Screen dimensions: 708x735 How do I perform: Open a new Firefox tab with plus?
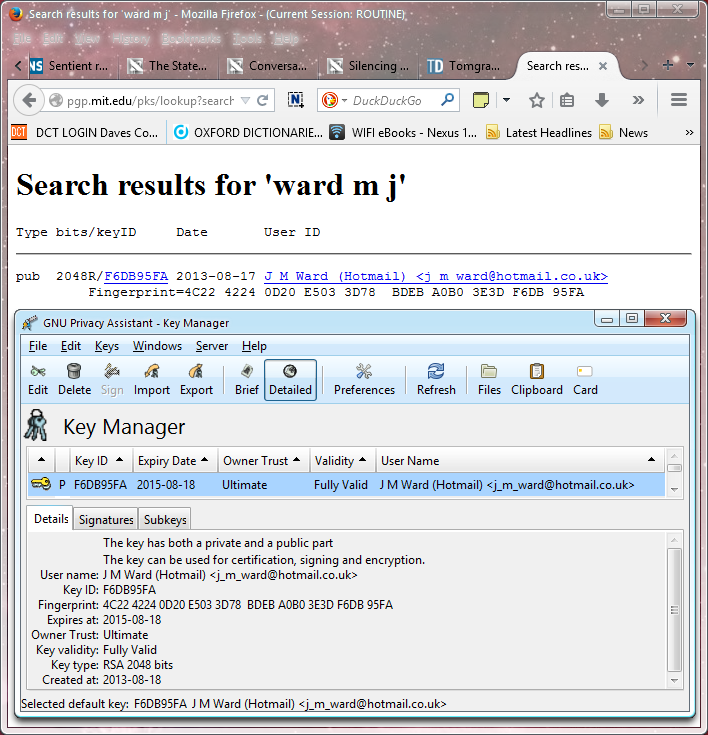tap(668, 65)
